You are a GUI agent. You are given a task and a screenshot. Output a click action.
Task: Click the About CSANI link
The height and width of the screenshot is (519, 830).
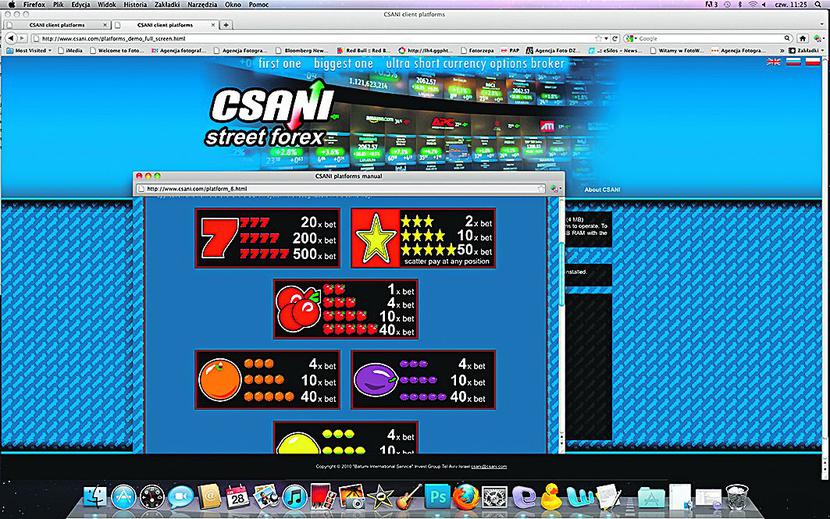click(602, 190)
